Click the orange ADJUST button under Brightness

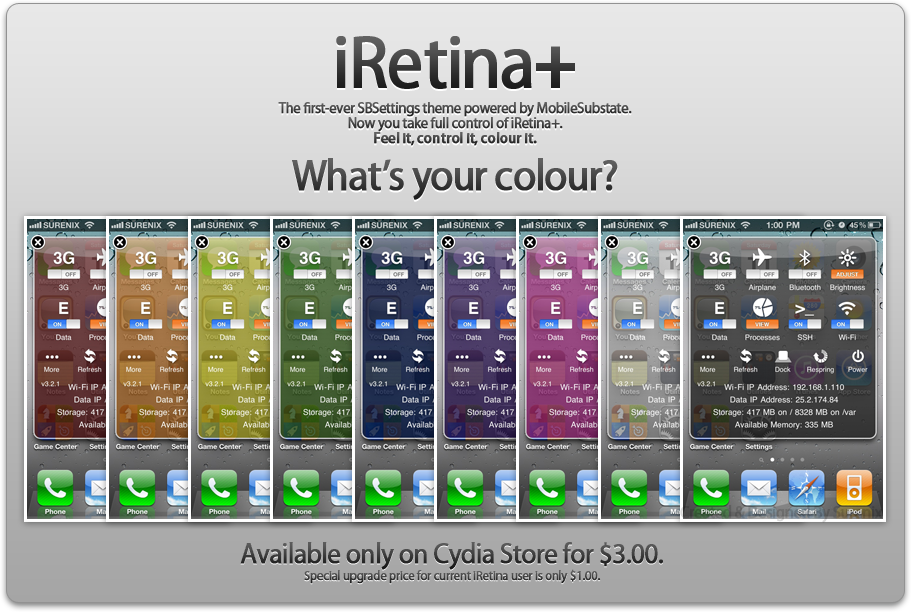point(847,274)
